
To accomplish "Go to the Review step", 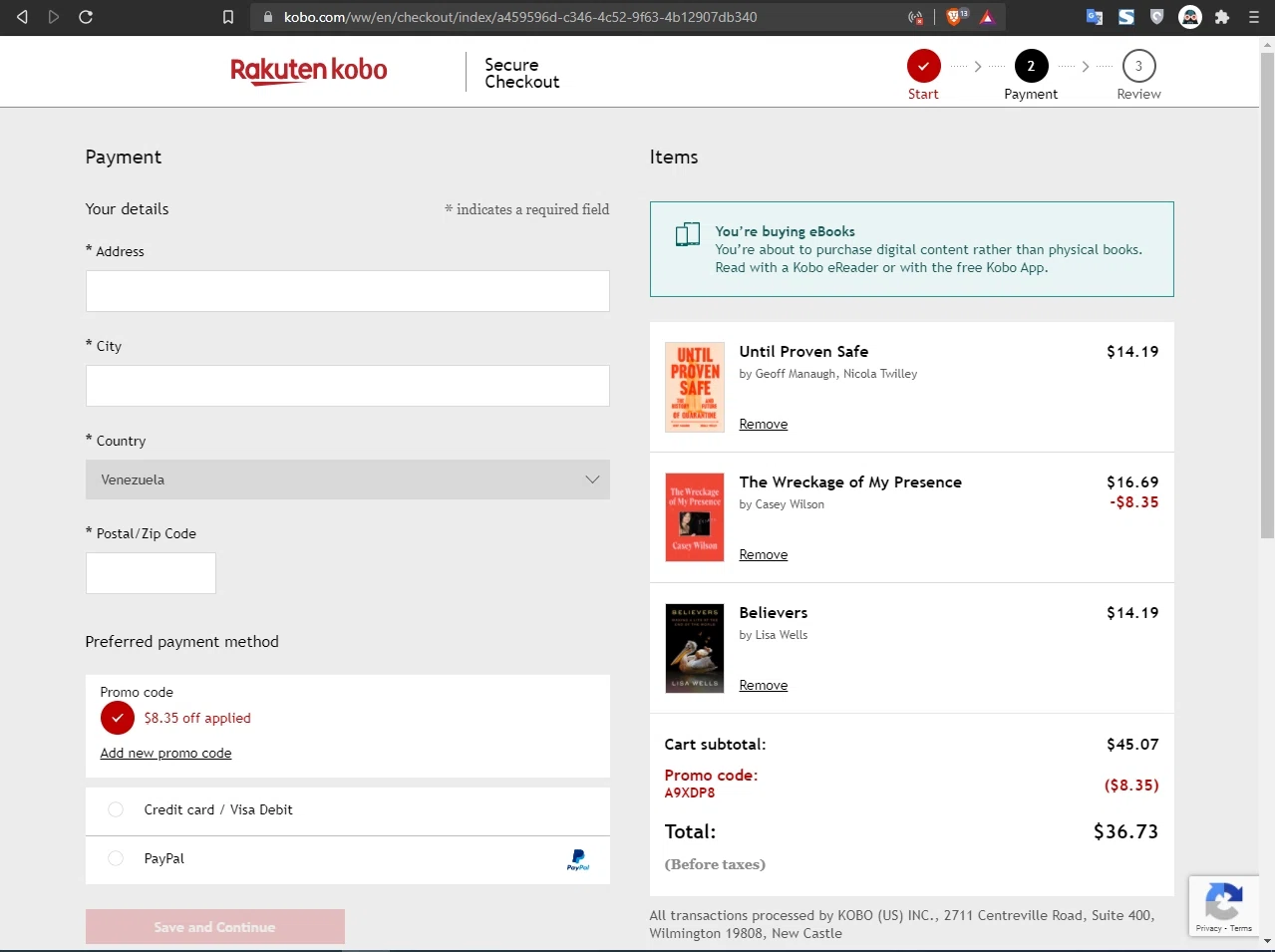I will (1138, 75).
